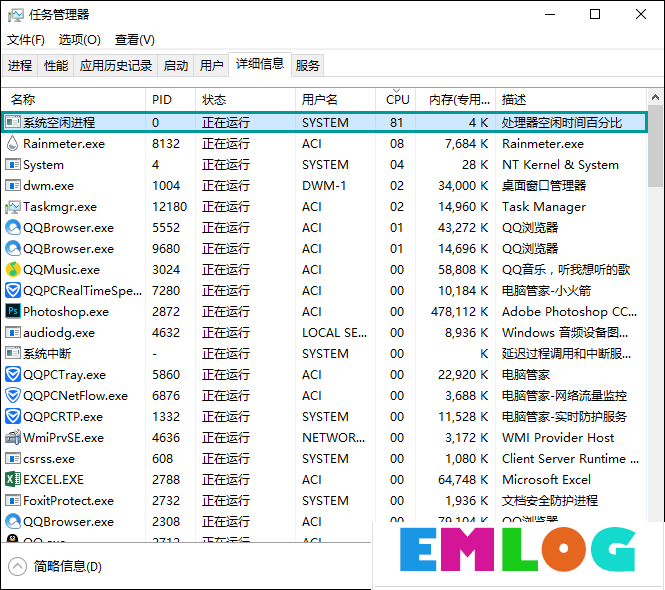Click the Task Manager title bar icon
This screenshot has width=665, height=590.
click(x=16, y=15)
